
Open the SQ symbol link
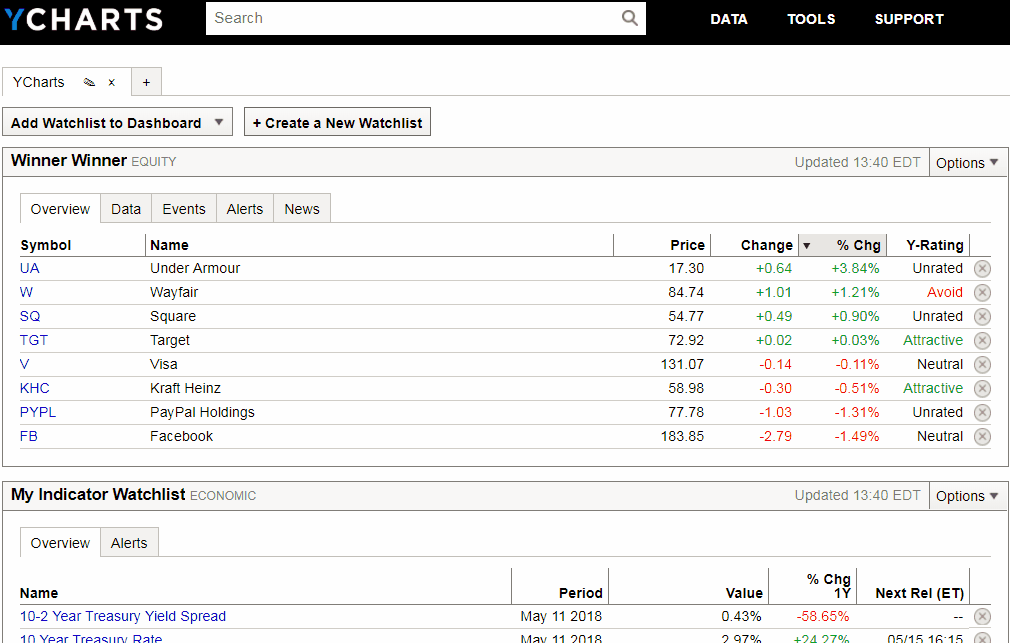(x=30, y=316)
